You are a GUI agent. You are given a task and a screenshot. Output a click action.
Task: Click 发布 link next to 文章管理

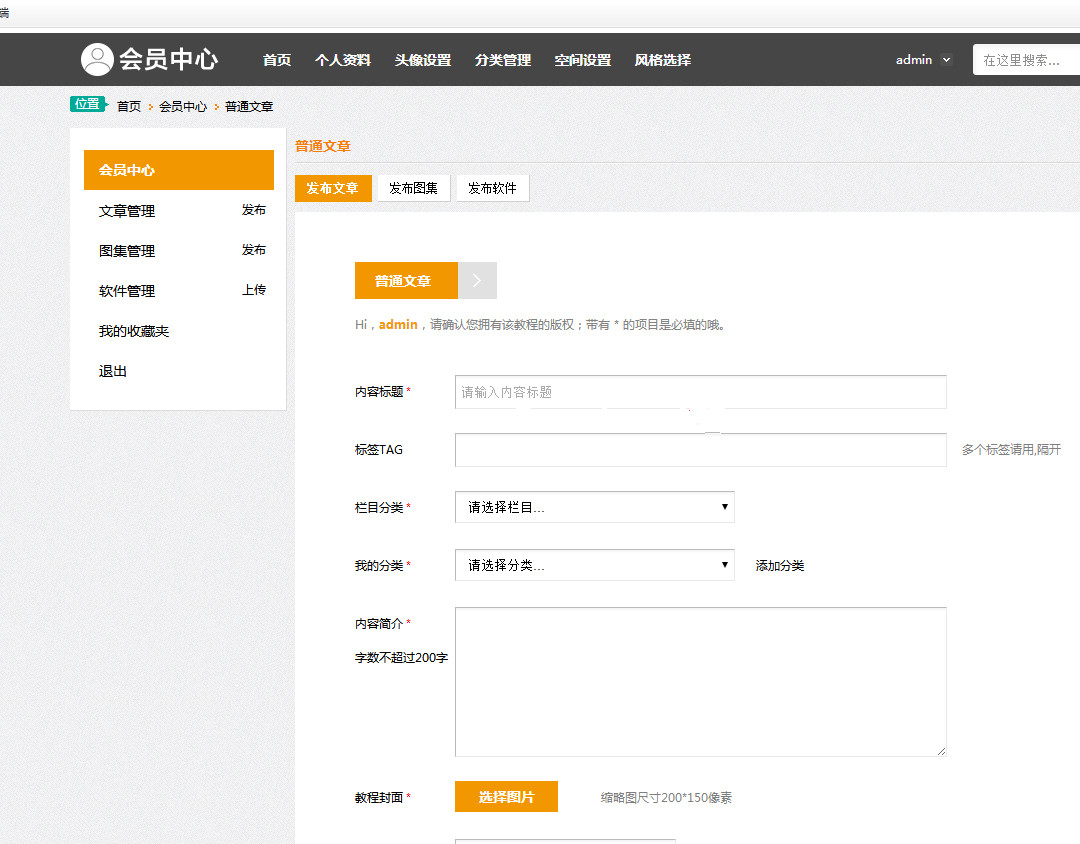[254, 210]
